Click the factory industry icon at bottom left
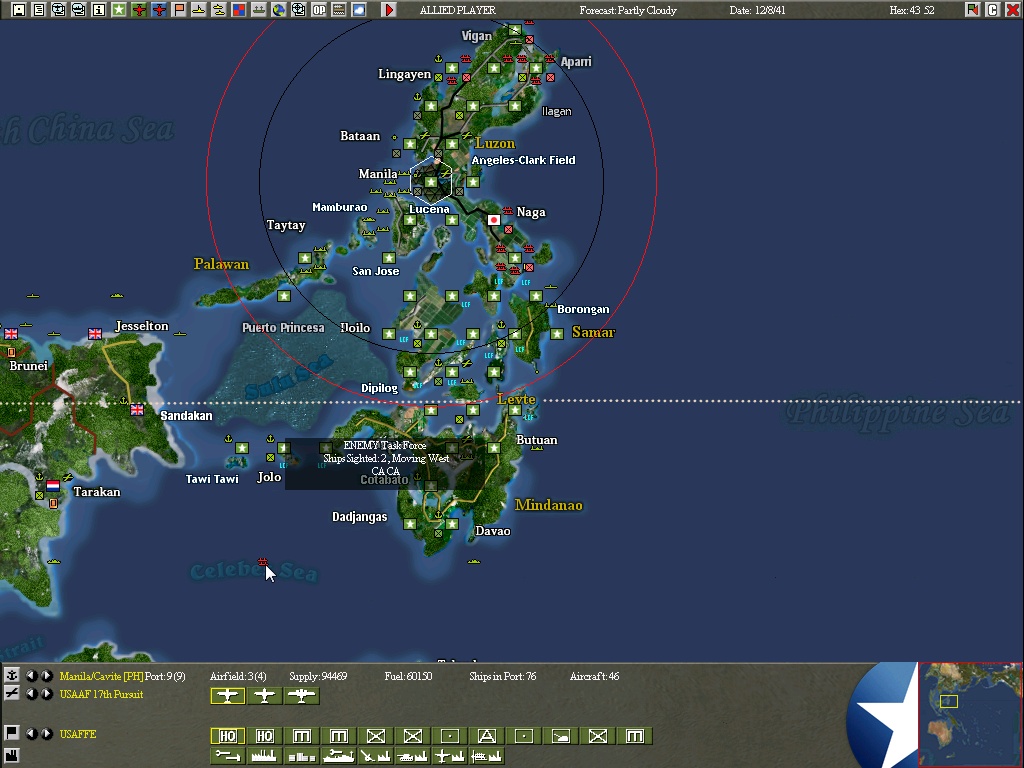 click(11, 756)
